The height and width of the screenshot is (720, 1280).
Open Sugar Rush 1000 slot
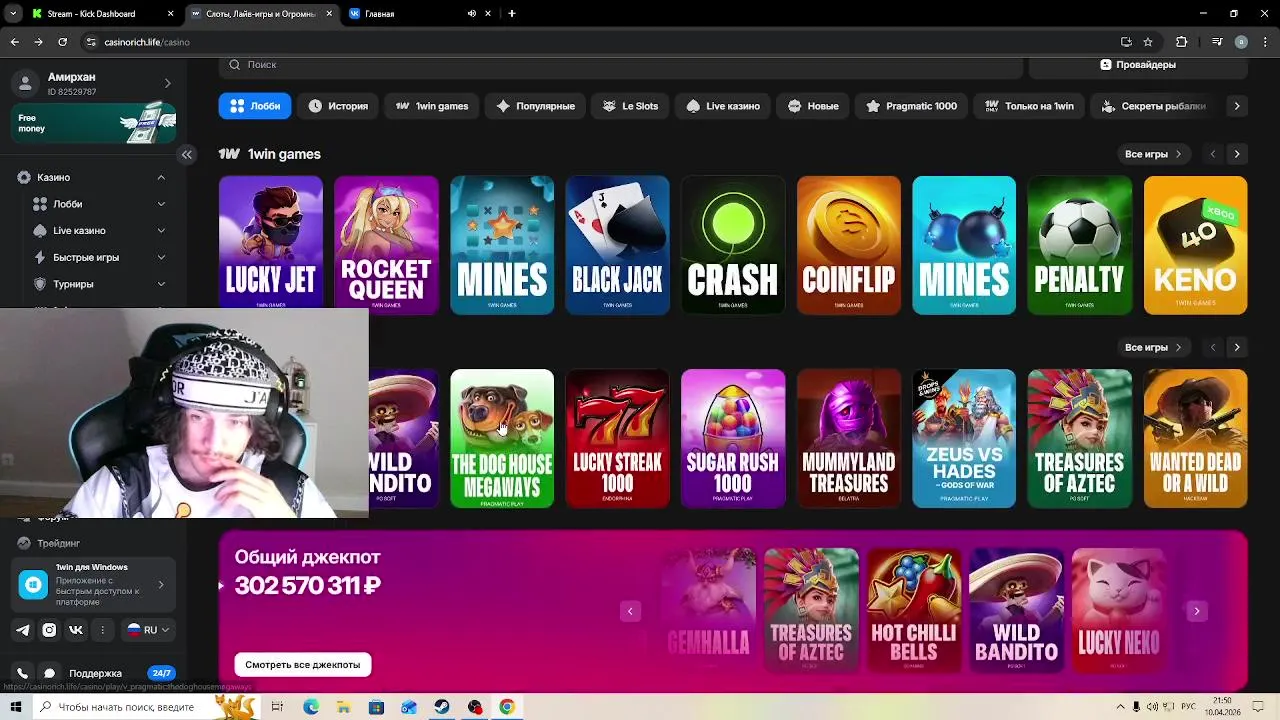pos(733,438)
